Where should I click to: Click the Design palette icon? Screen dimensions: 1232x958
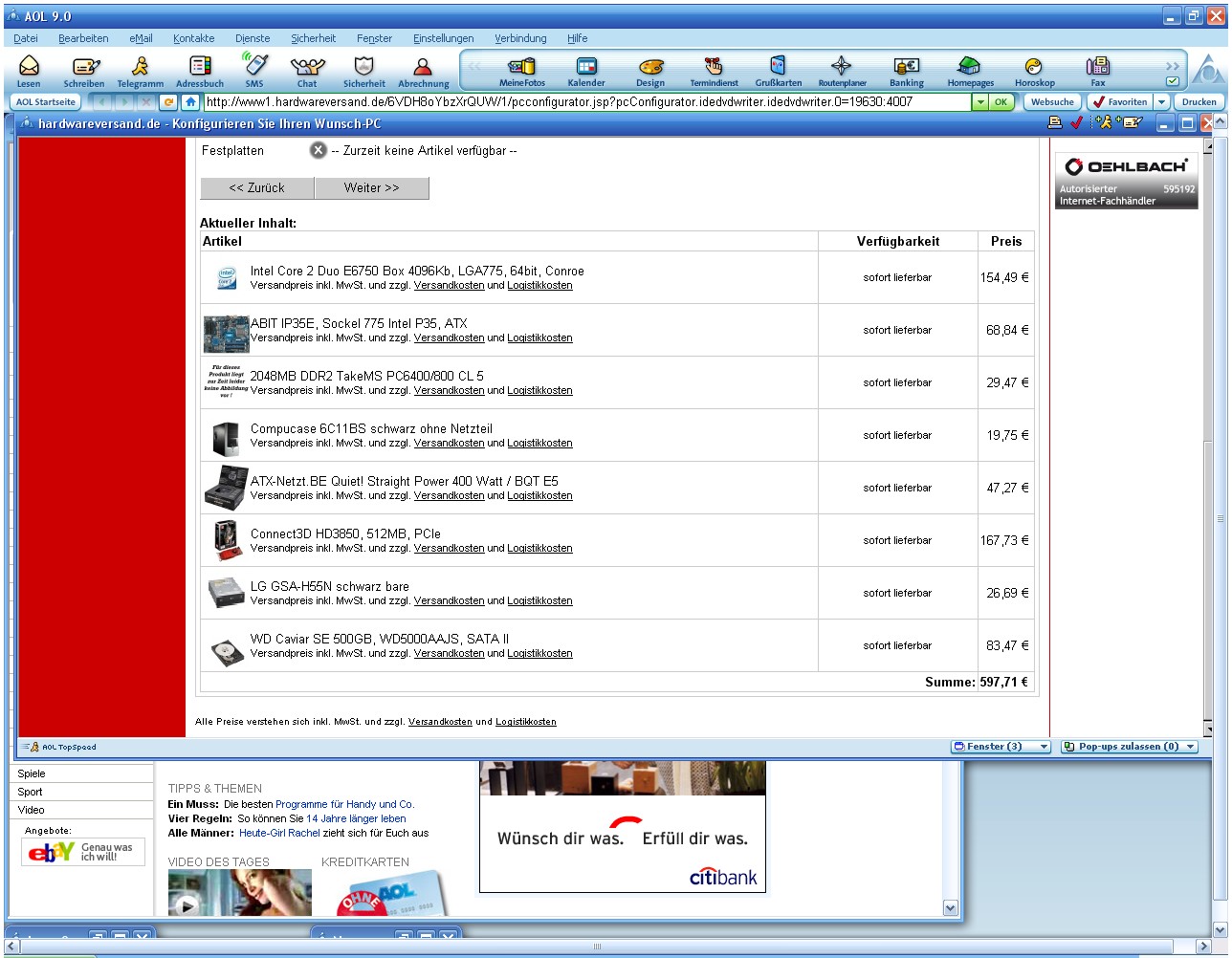(650, 71)
